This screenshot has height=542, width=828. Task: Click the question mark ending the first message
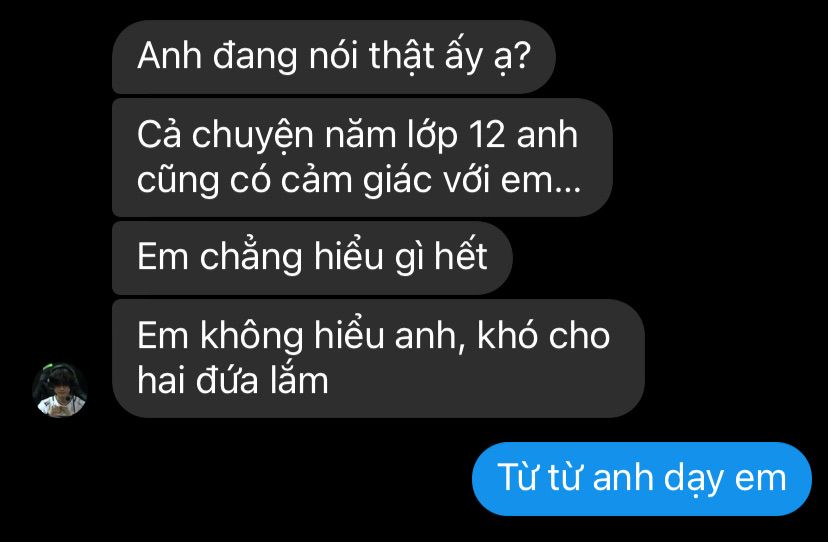[x=521, y=55]
